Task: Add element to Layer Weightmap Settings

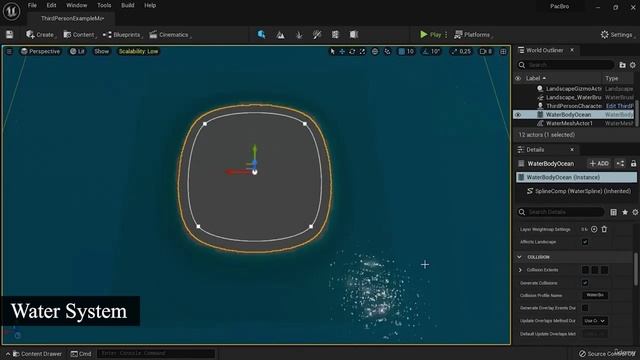Action: click(594, 229)
